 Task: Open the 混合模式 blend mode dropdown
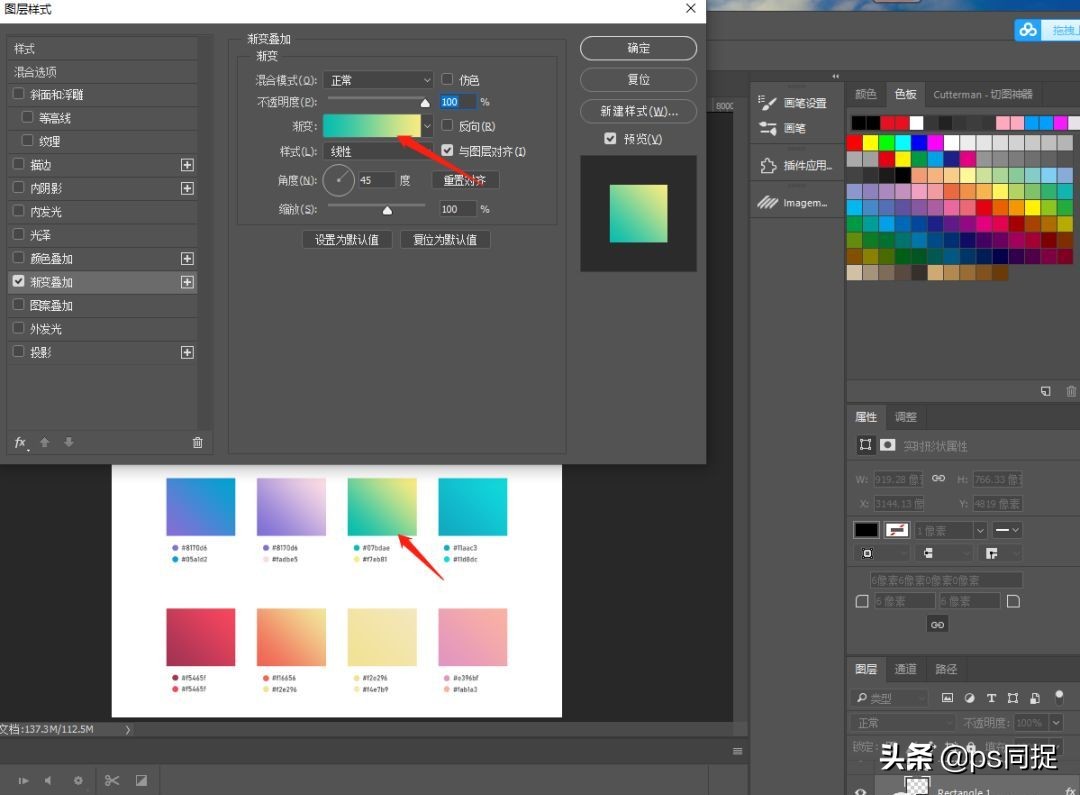pos(378,80)
